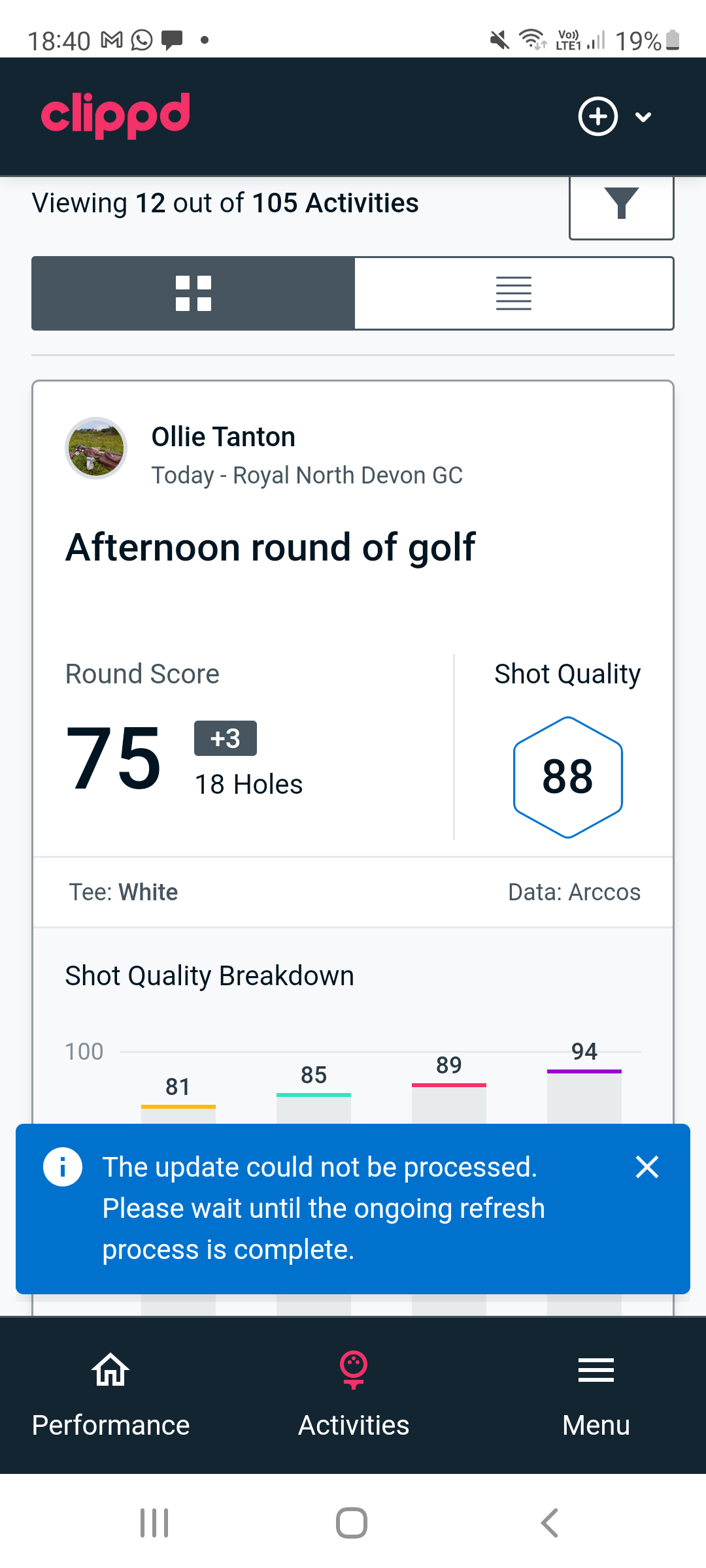Expand the chevron next to plus icon
This screenshot has width=706, height=1568.
point(643,117)
